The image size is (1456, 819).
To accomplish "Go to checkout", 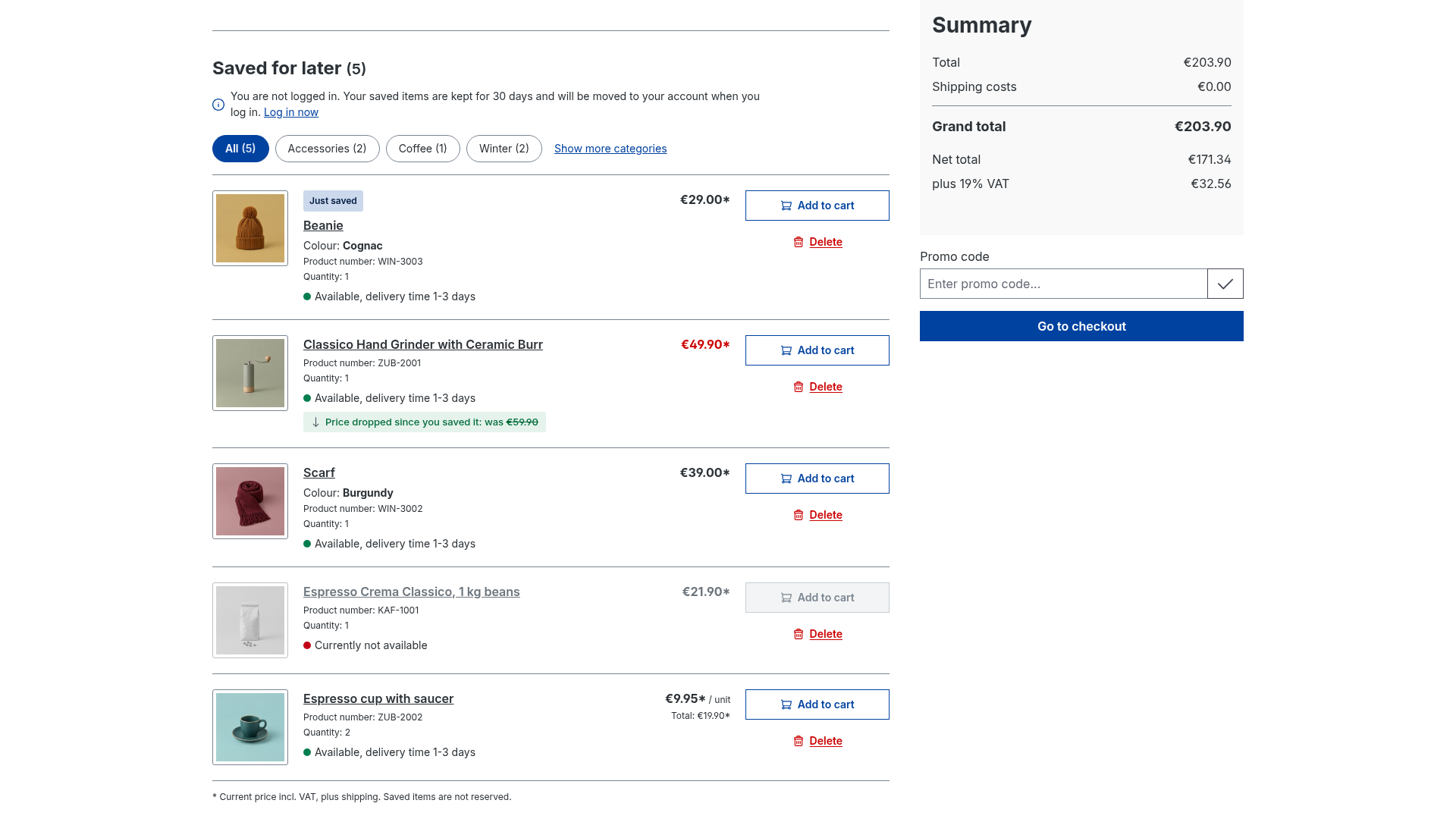I will point(1081,326).
